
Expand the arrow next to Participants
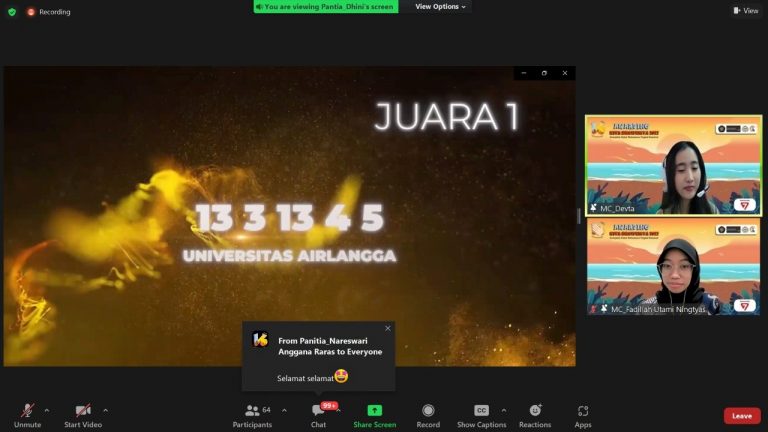284,410
